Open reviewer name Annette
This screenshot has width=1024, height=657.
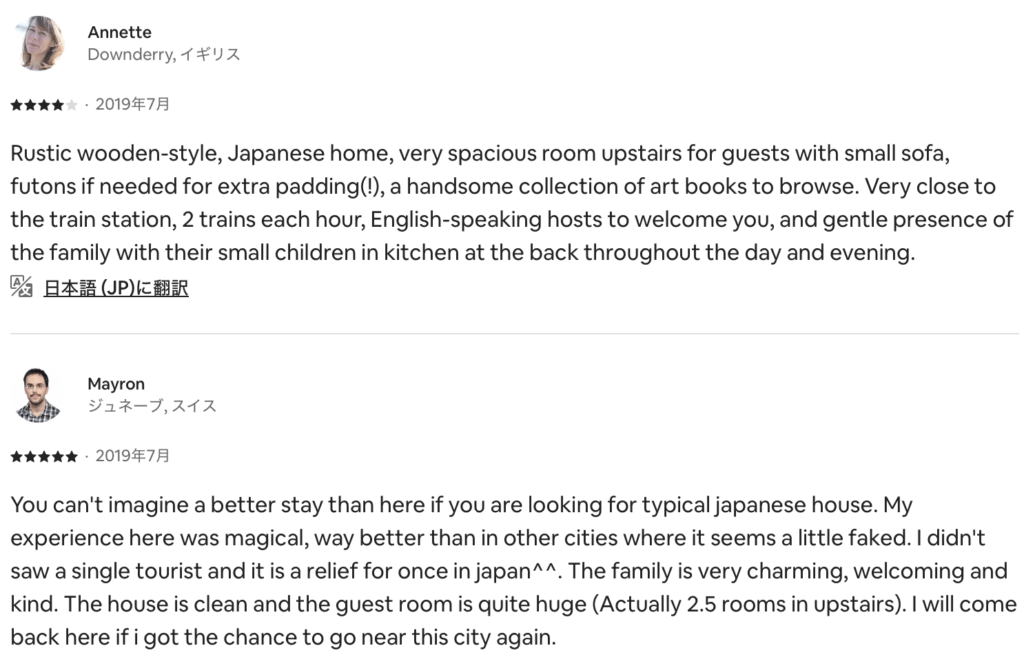[x=119, y=32]
